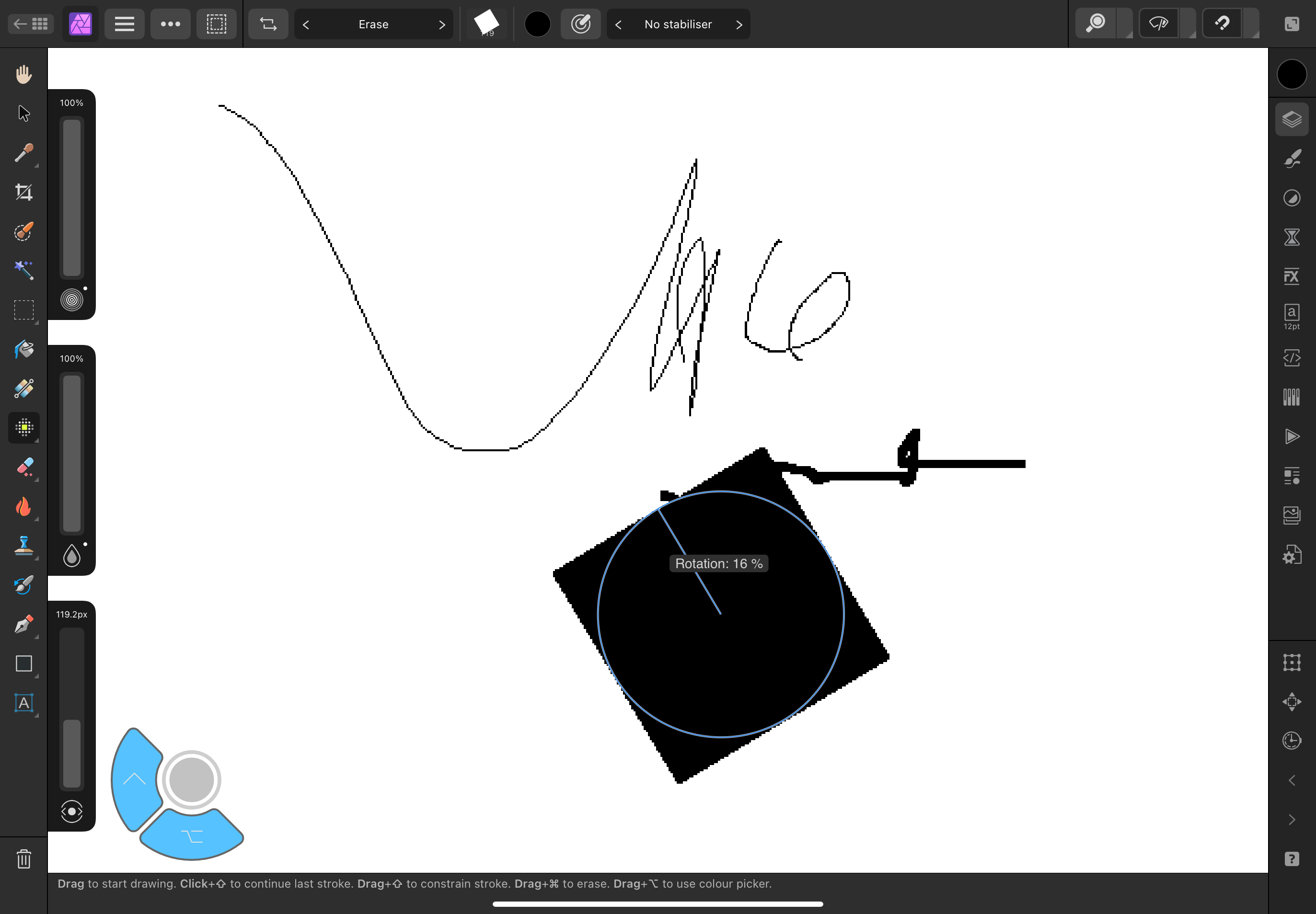Open the Filters hourglass studio
This screenshot has width=1316, height=914.
coord(1292,237)
